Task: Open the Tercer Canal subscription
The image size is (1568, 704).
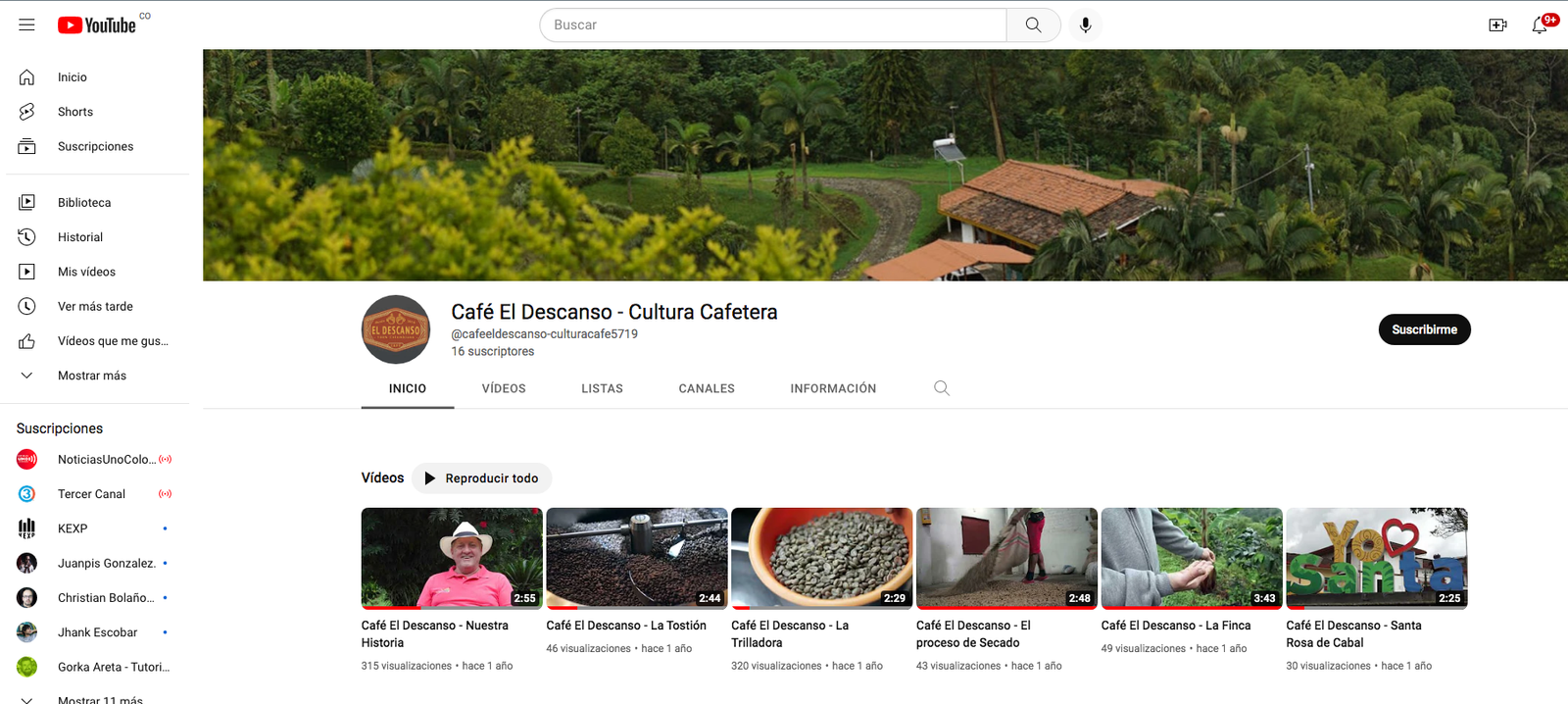Action: (x=97, y=493)
